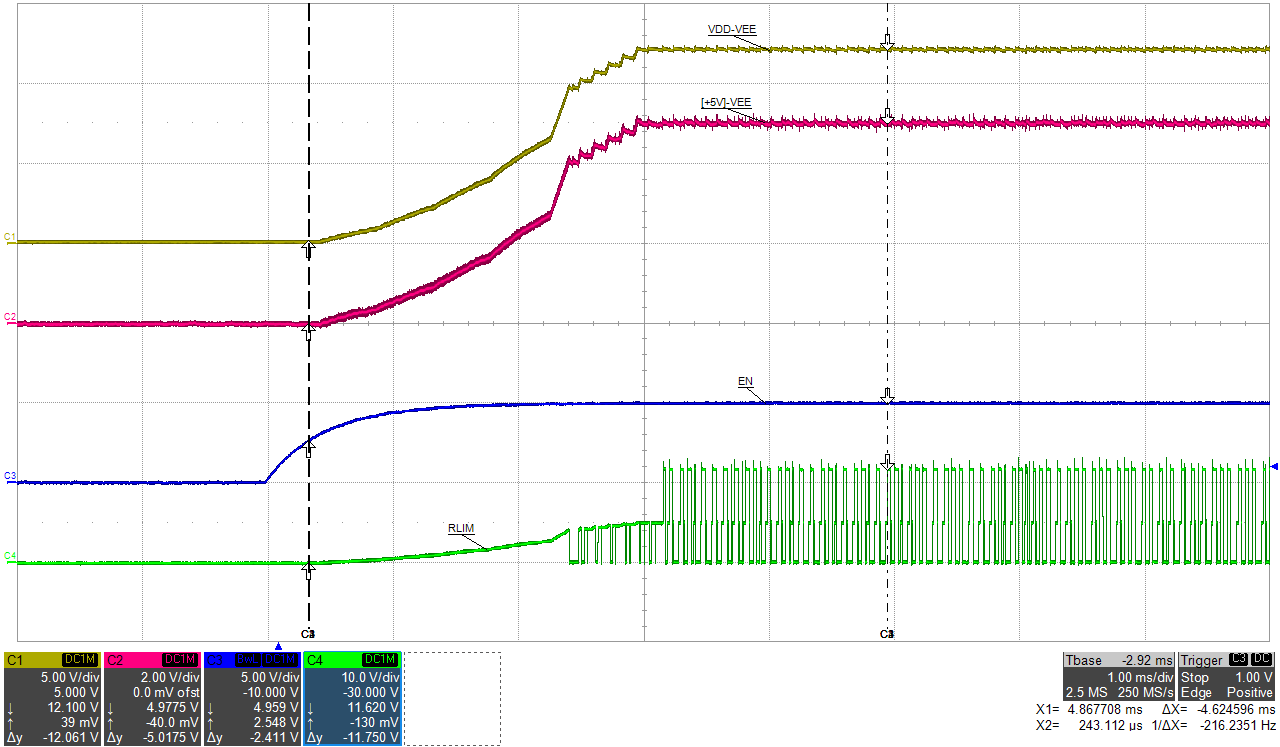This screenshot has width=1280, height=747.
Task: Click the highlighted green C4 channel descriptor
Action: click(351, 699)
